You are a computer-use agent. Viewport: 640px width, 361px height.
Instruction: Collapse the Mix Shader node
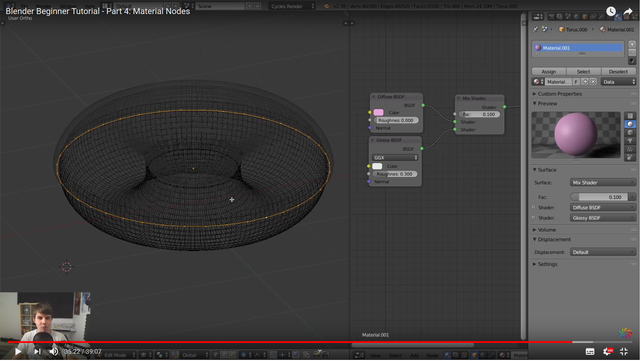(x=458, y=98)
